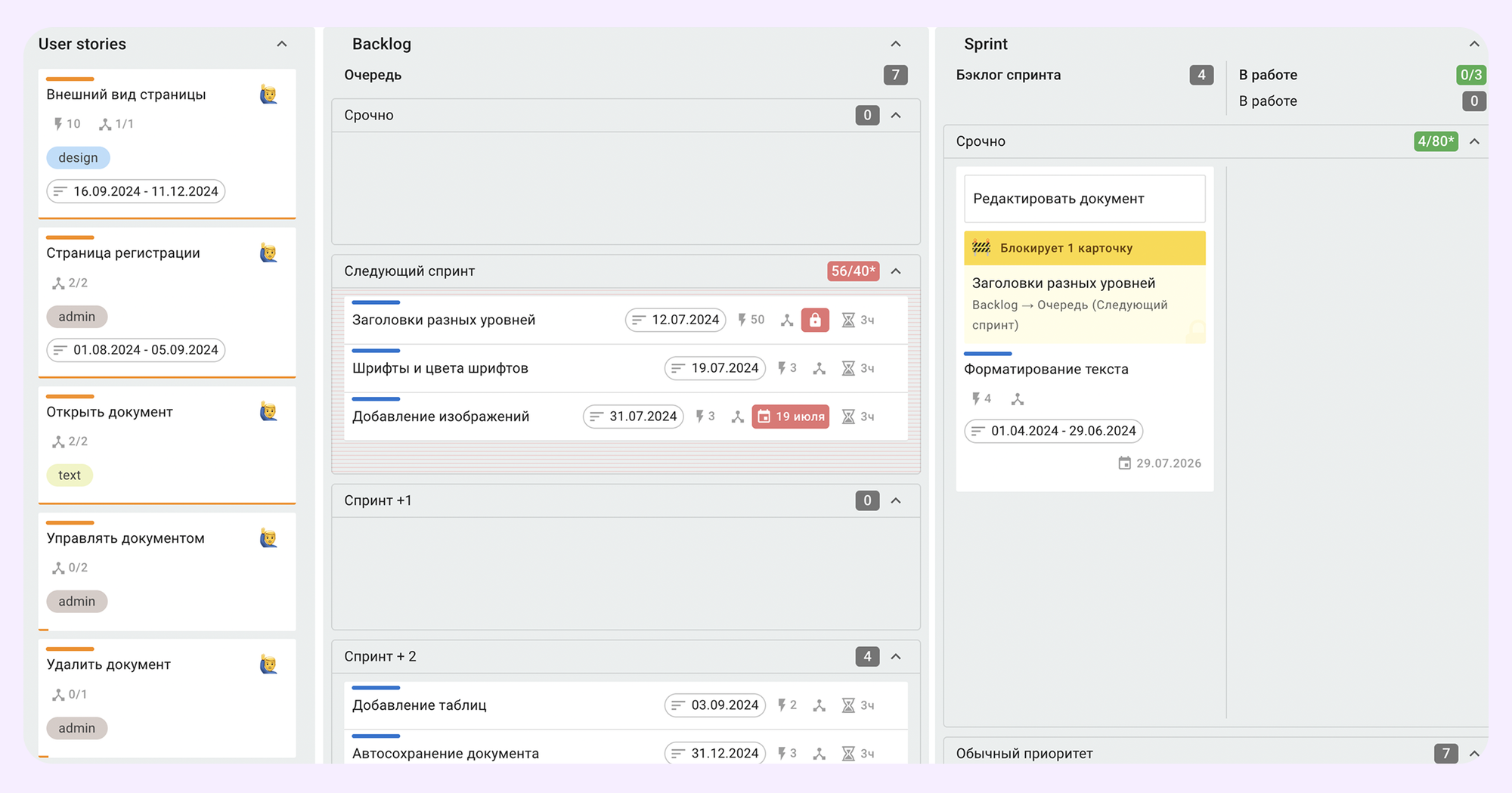Screen dimensions: 1512x793
Task: Click the calendar icon next to 29.07.2026
Action: coord(1124,463)
